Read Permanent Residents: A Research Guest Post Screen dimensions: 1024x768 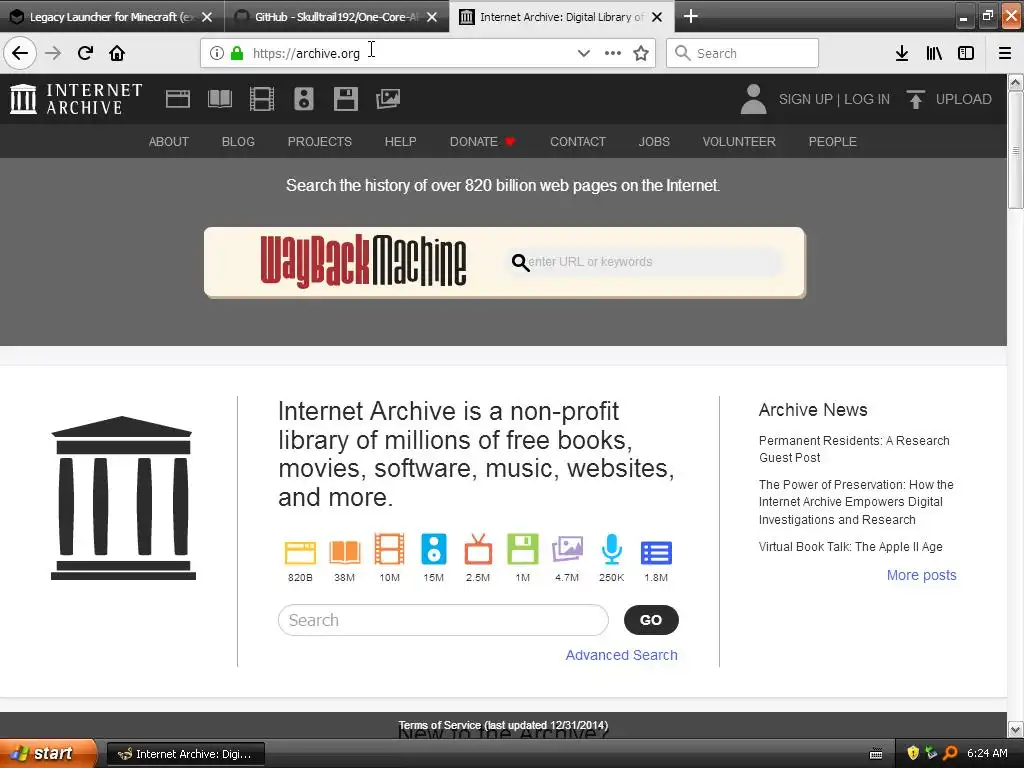(854, 449)
